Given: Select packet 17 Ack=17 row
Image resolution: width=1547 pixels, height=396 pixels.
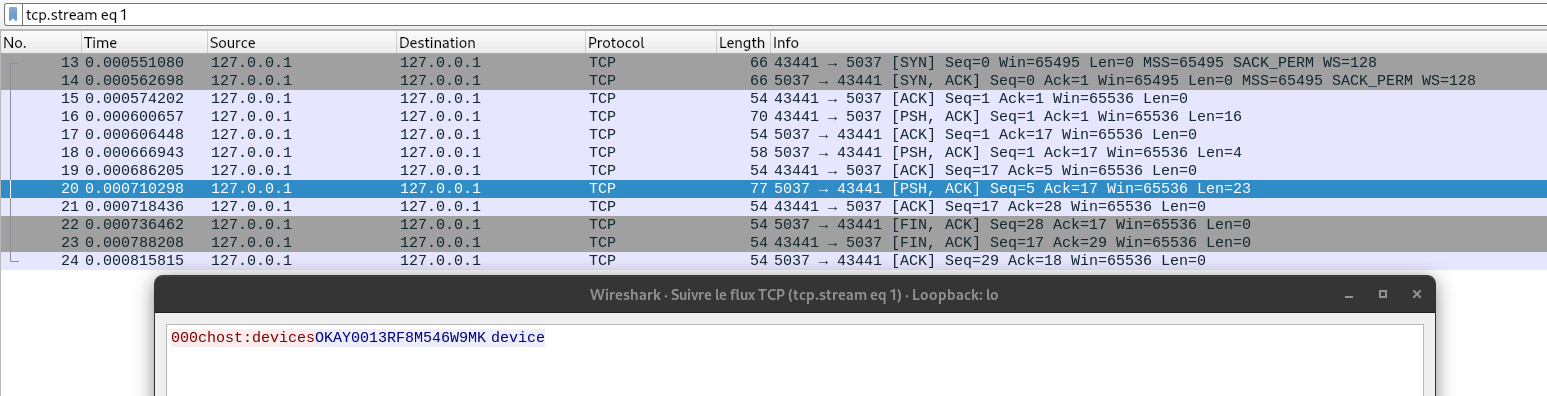Looking at the screenshot, I should (x=773, y=134).
